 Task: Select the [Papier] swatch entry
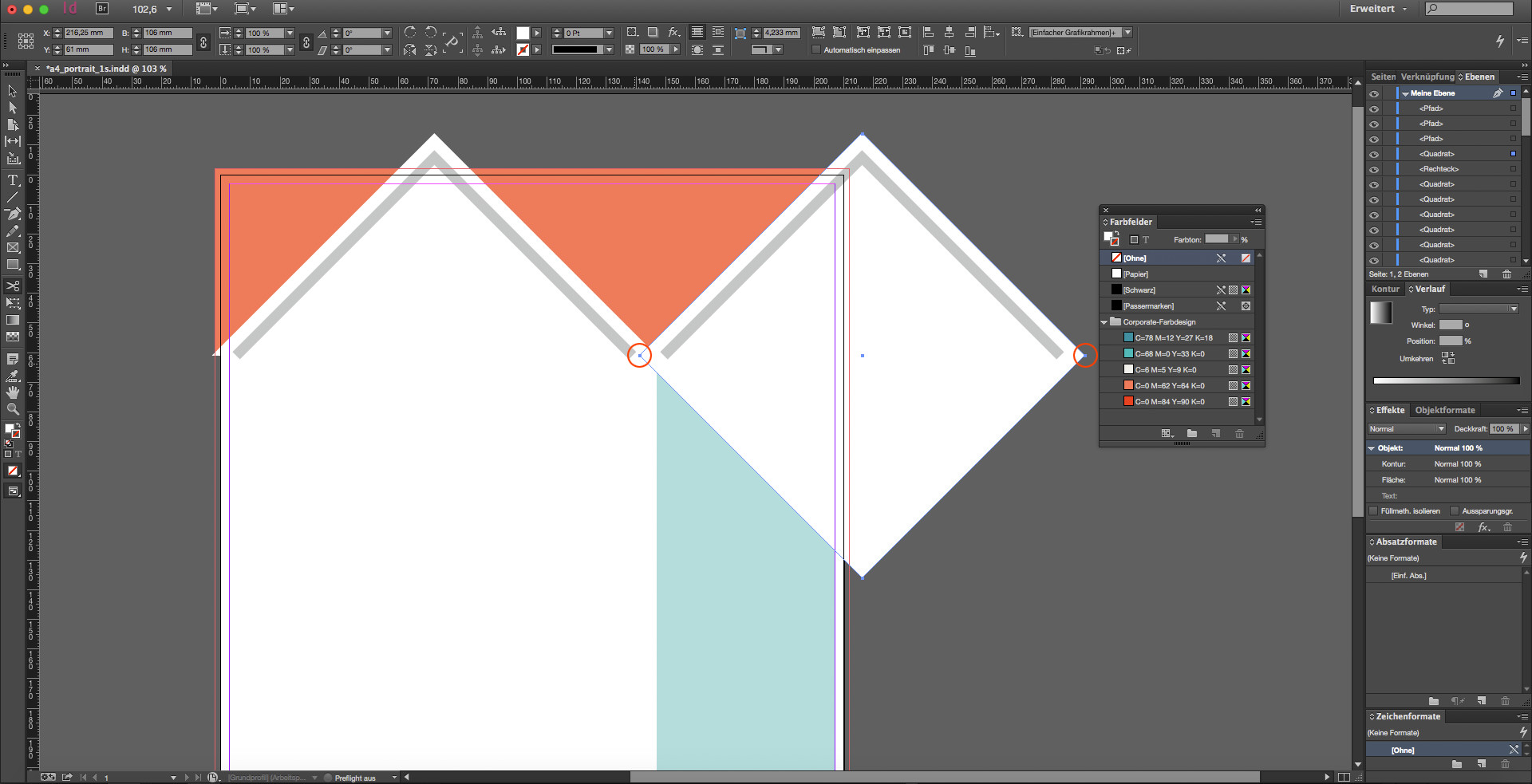point(1135,274)
